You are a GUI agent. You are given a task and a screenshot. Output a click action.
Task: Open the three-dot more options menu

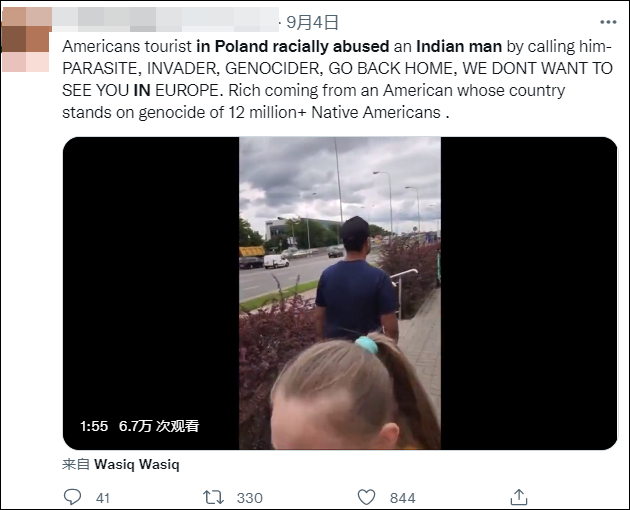pos(608,22)
